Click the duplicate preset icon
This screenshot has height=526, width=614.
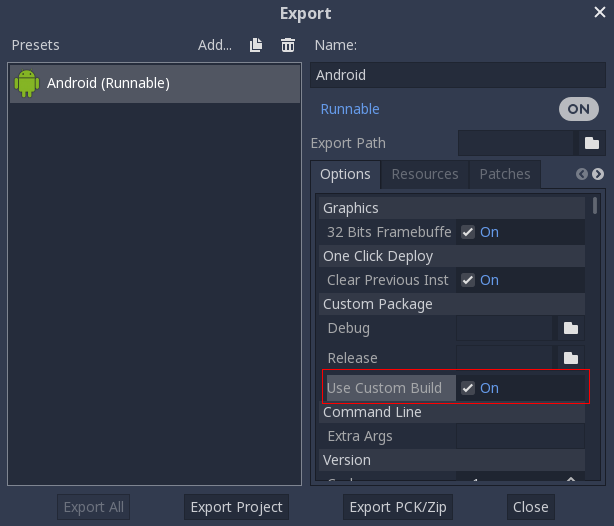point(256,45)
